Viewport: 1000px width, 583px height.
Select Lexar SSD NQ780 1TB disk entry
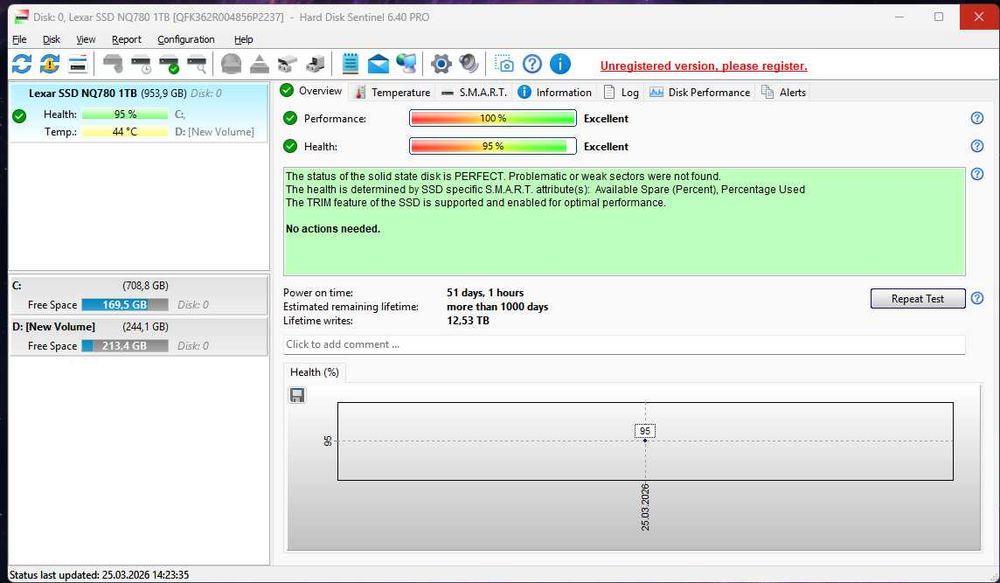point(138,112)
